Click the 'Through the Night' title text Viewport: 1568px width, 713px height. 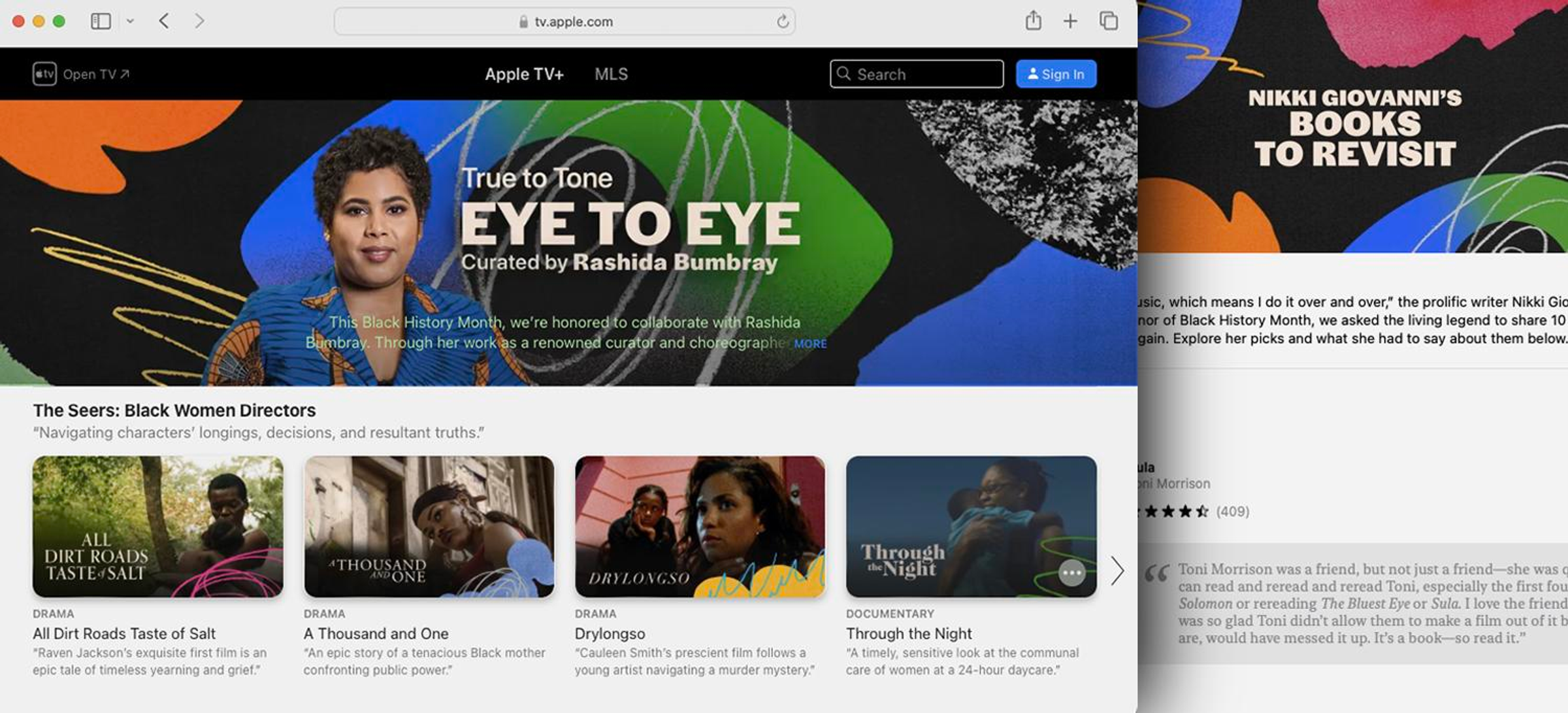point(909,633)
